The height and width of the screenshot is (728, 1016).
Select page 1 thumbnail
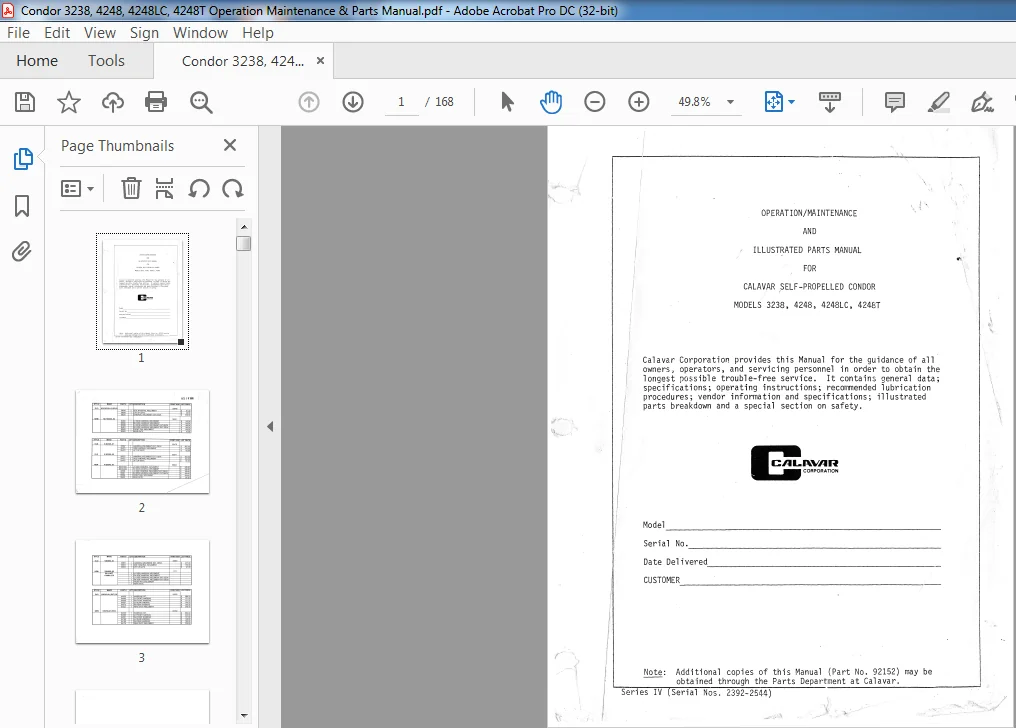pyautogui.click(x=143, y=291)
